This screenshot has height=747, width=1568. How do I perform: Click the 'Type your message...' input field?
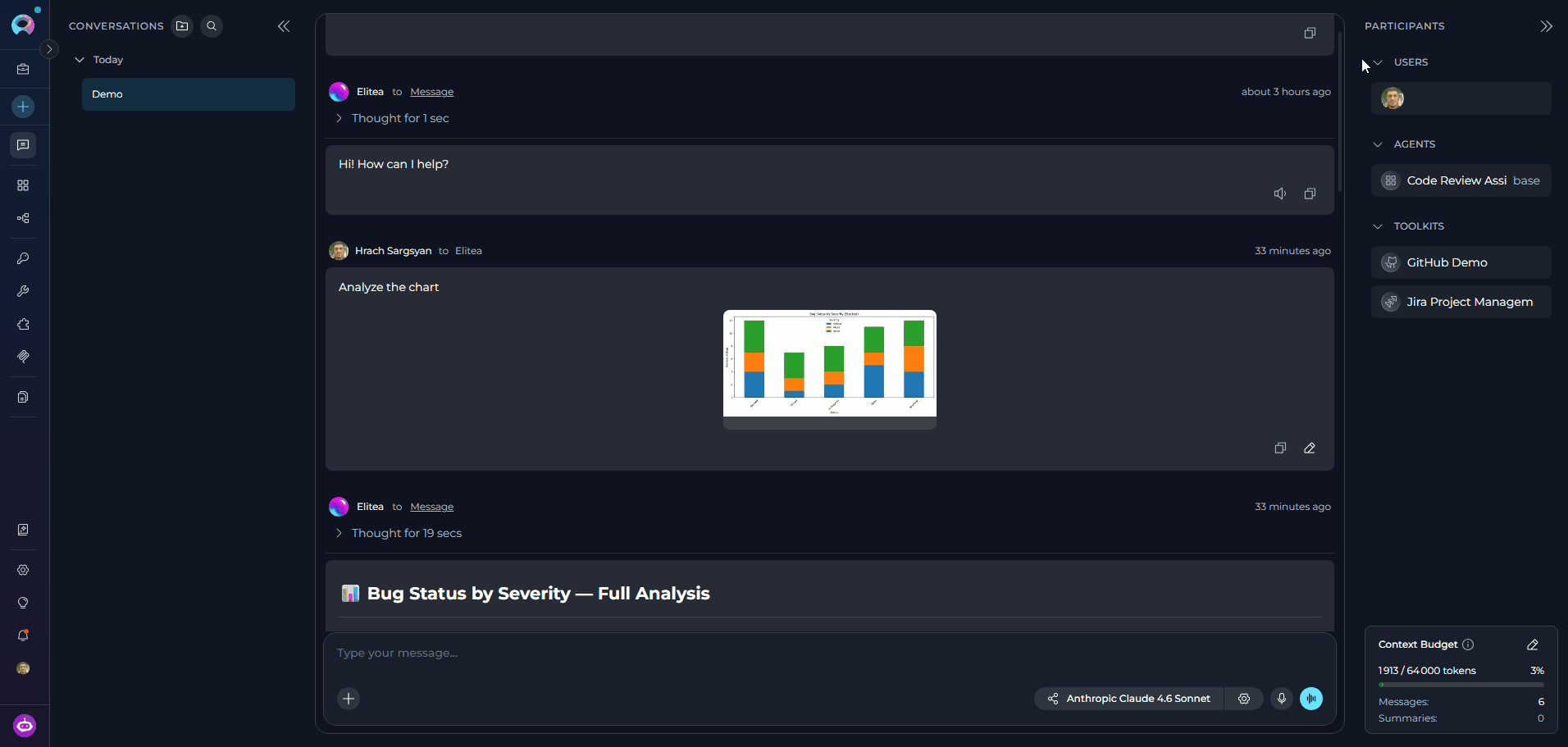pyautogui.click(x=828, y=653)
